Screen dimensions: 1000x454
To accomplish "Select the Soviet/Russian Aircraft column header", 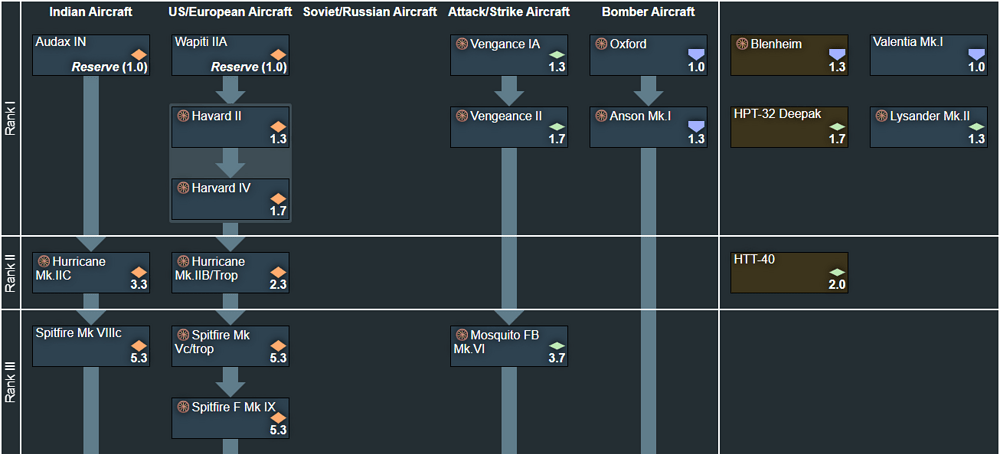I will pos(370,12).
